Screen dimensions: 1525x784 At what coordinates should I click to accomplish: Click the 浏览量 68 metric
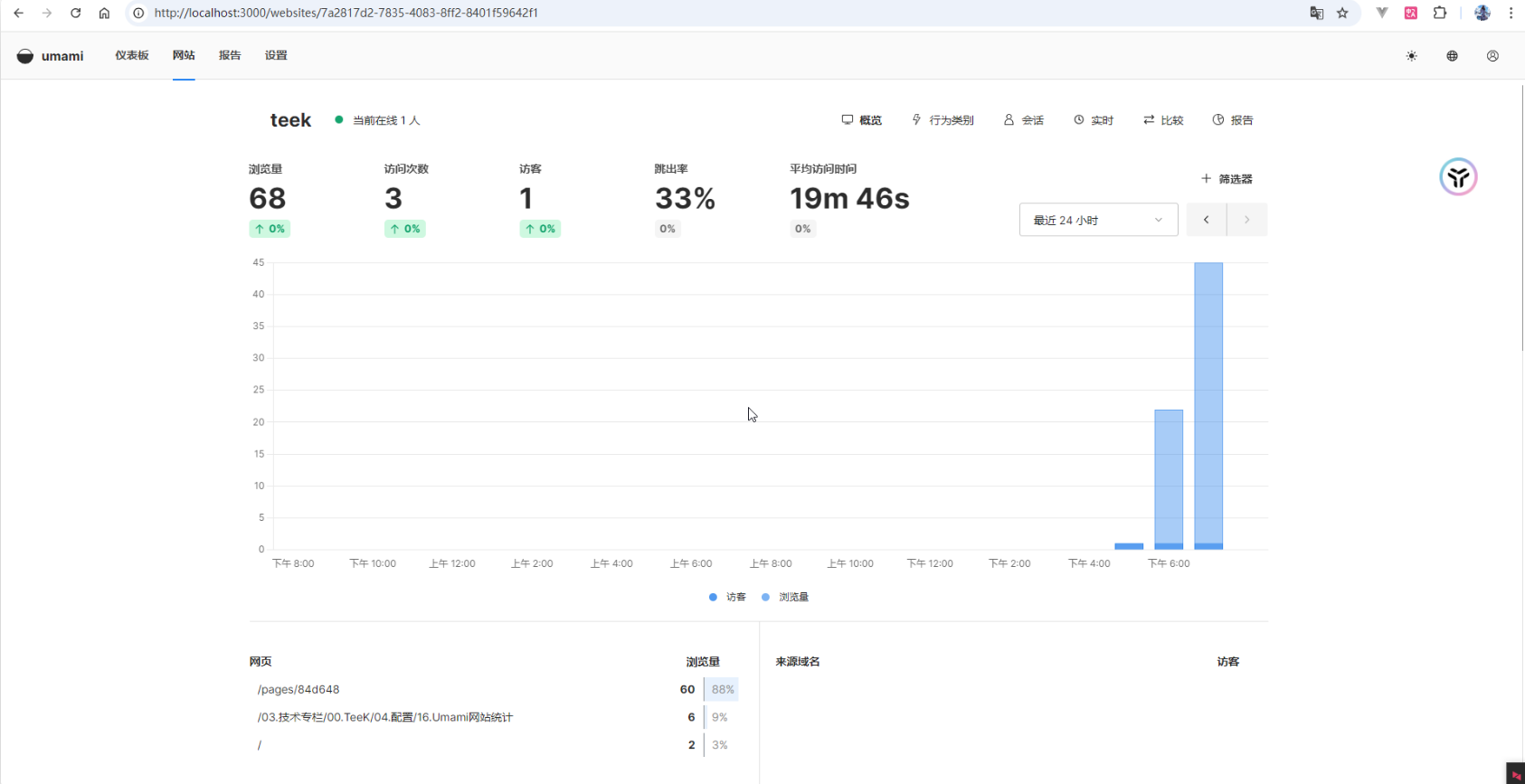[x=270, y=201]
